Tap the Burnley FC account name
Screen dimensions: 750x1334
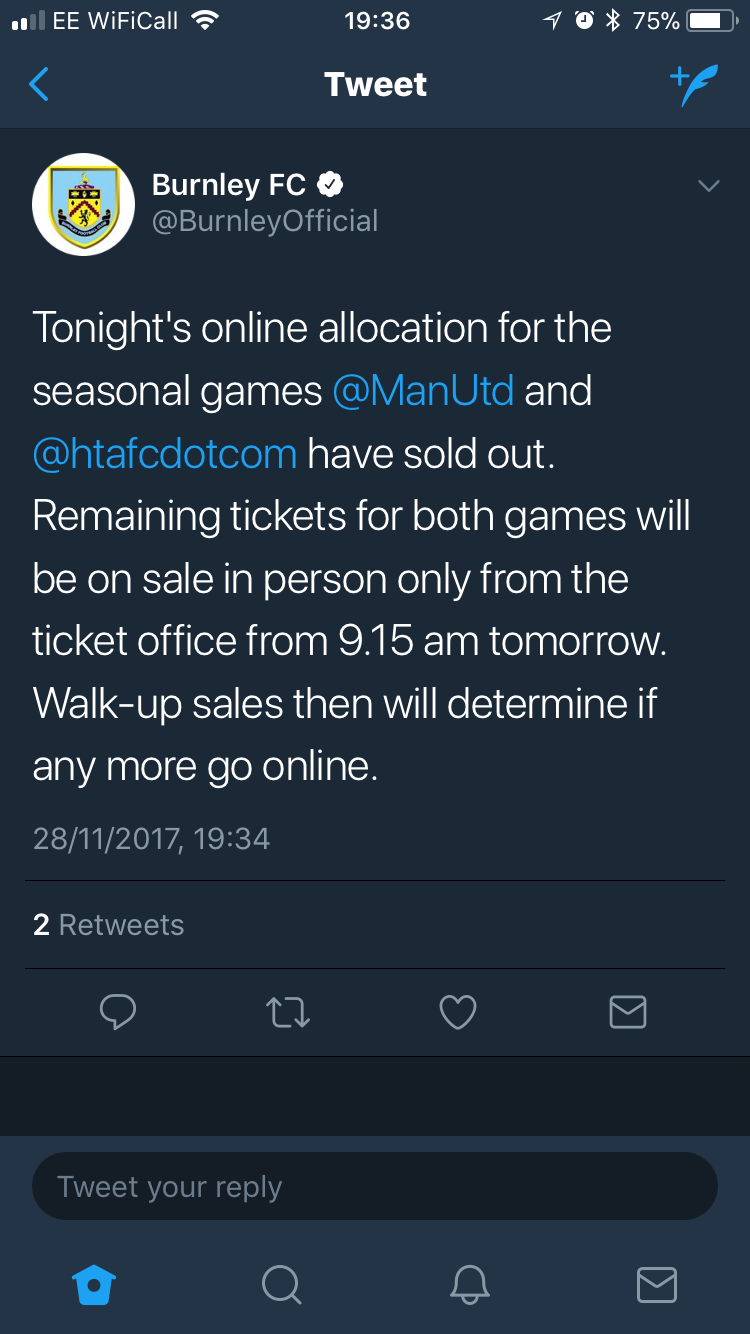229,185
